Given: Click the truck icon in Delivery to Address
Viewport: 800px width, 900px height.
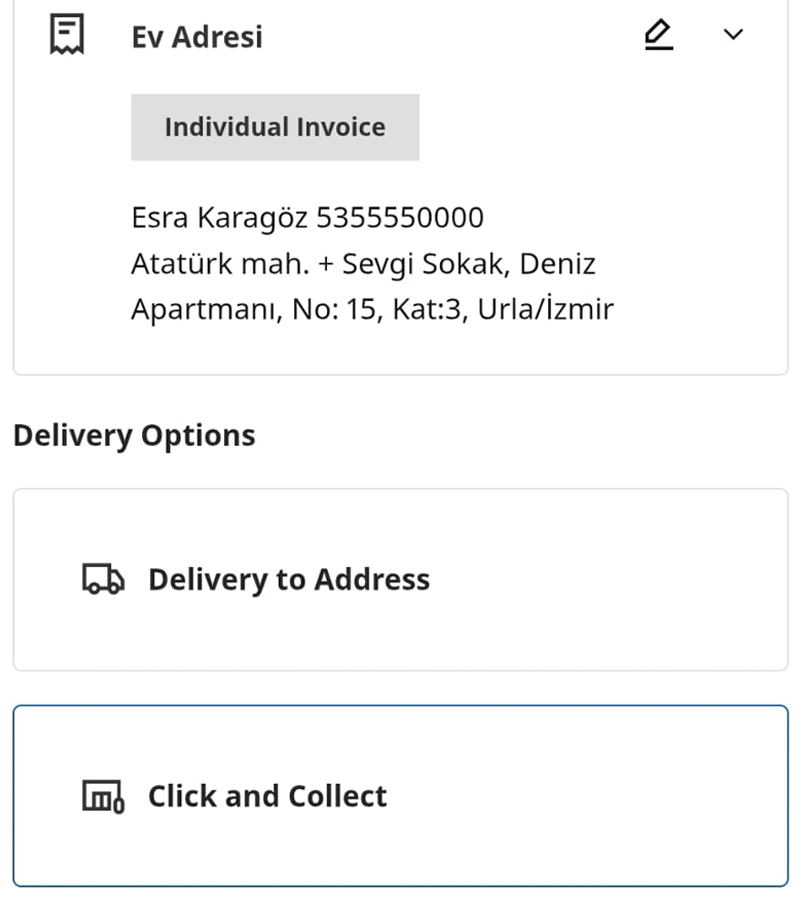Looking at the screenshot, I should (x=102, y=578).
